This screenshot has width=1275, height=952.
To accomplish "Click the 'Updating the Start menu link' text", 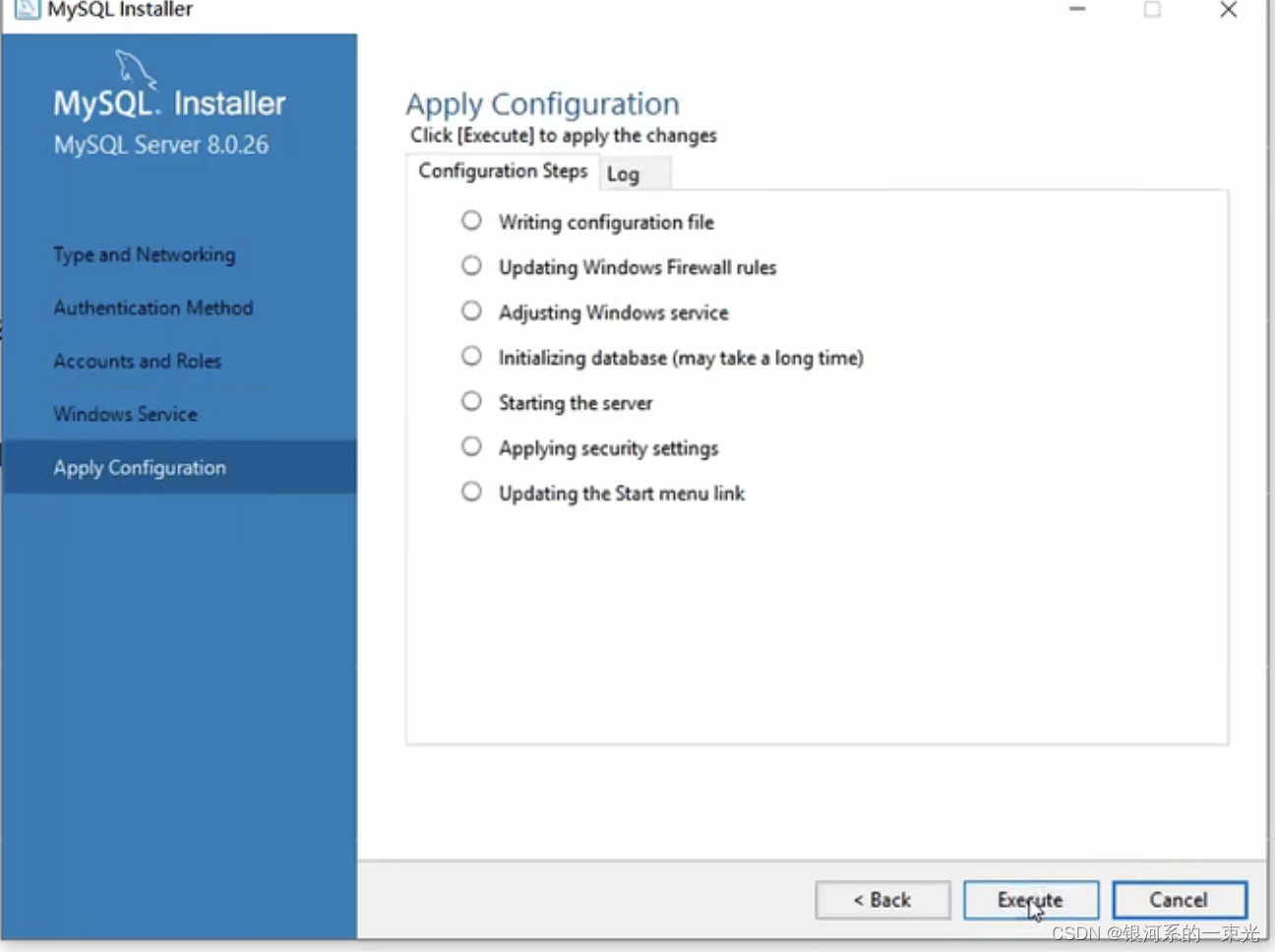I will tap(622, 494).
